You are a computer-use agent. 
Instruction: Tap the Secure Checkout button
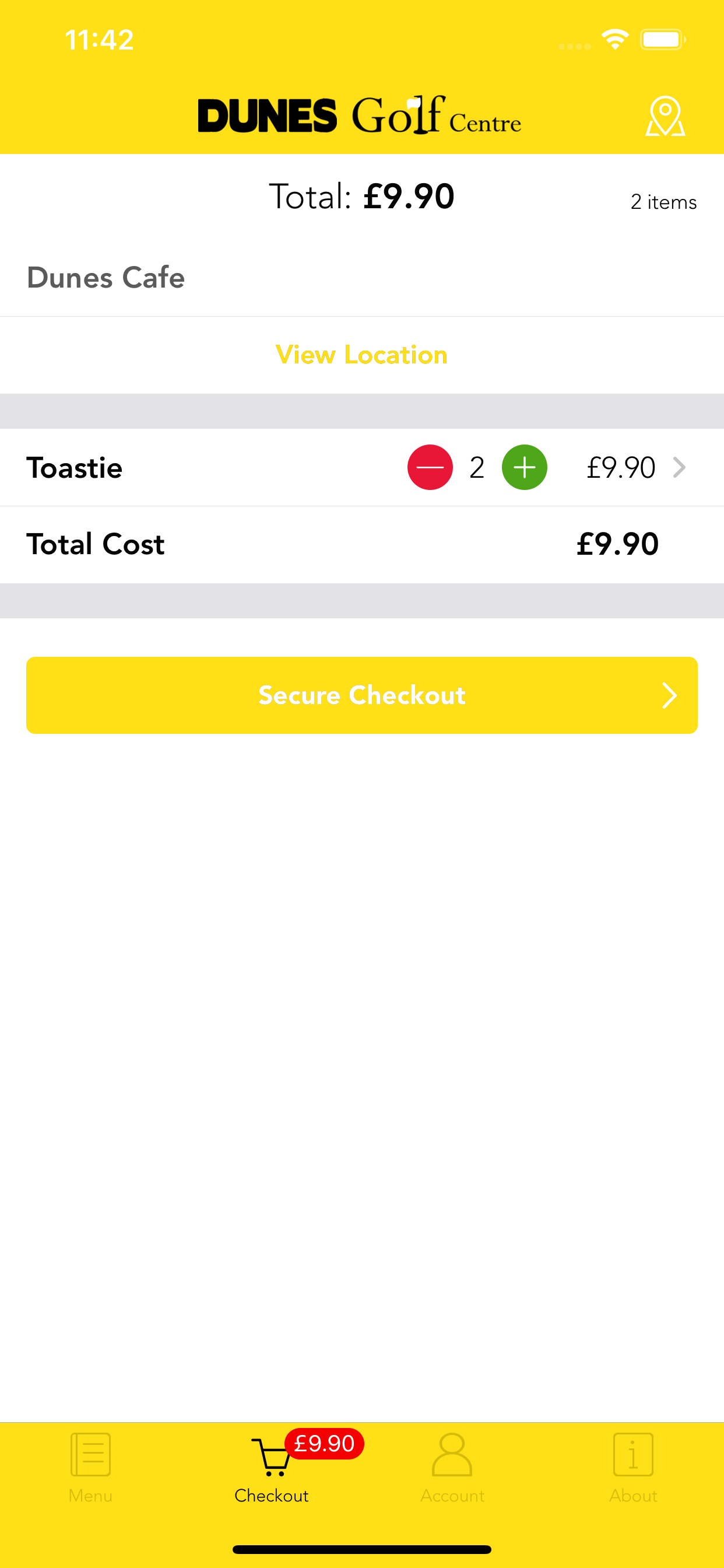(x=362, y=695)
